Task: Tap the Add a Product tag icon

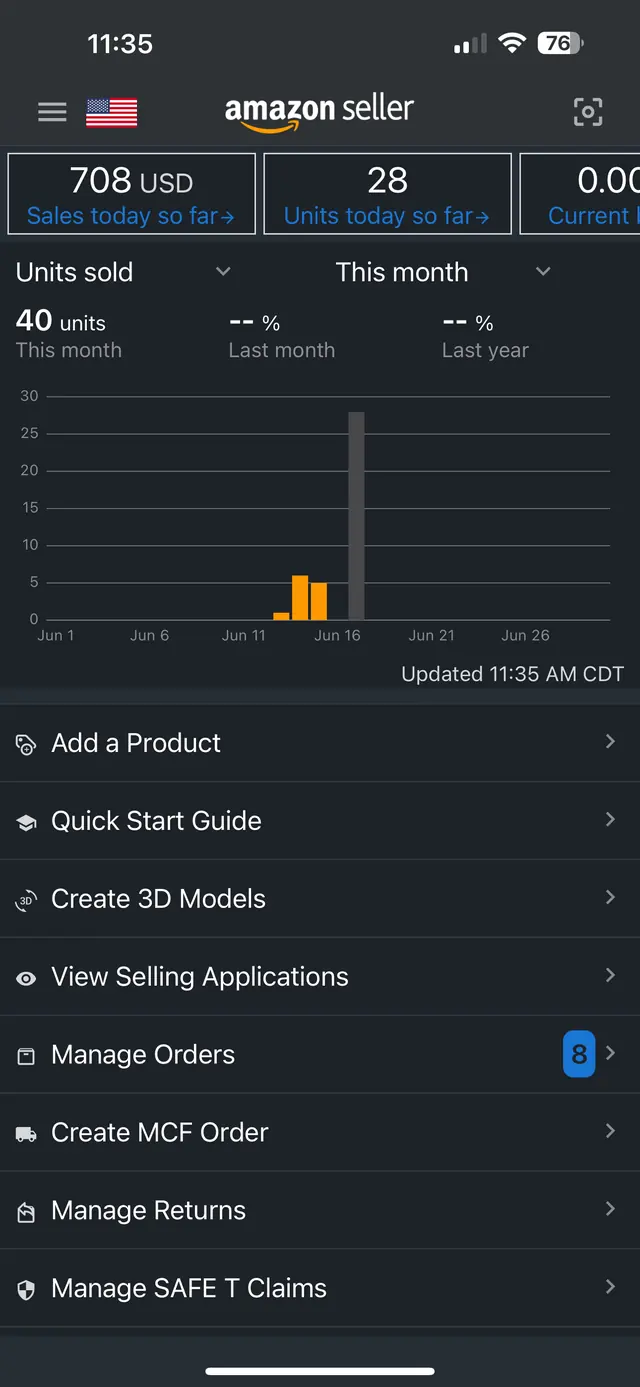Action: point(26,744)
